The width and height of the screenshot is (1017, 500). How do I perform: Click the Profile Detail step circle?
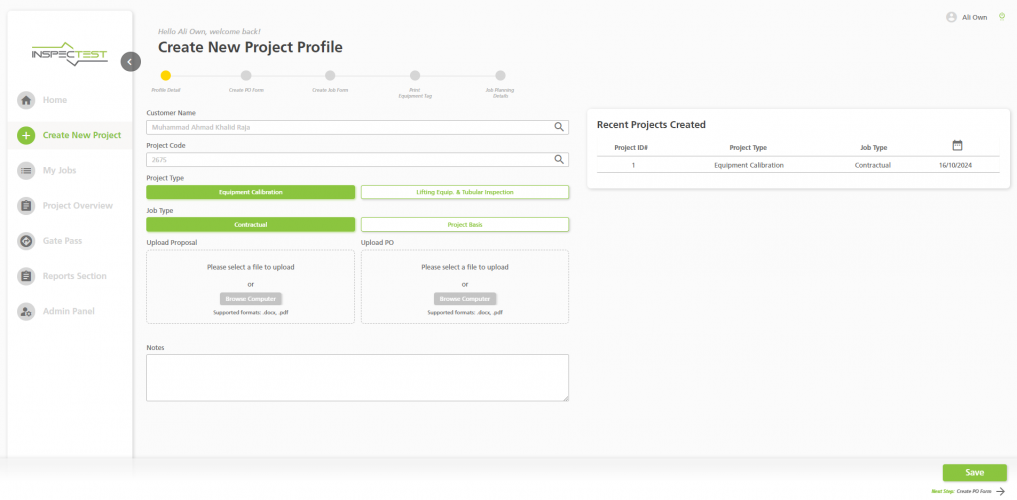(x=166, y=76)
